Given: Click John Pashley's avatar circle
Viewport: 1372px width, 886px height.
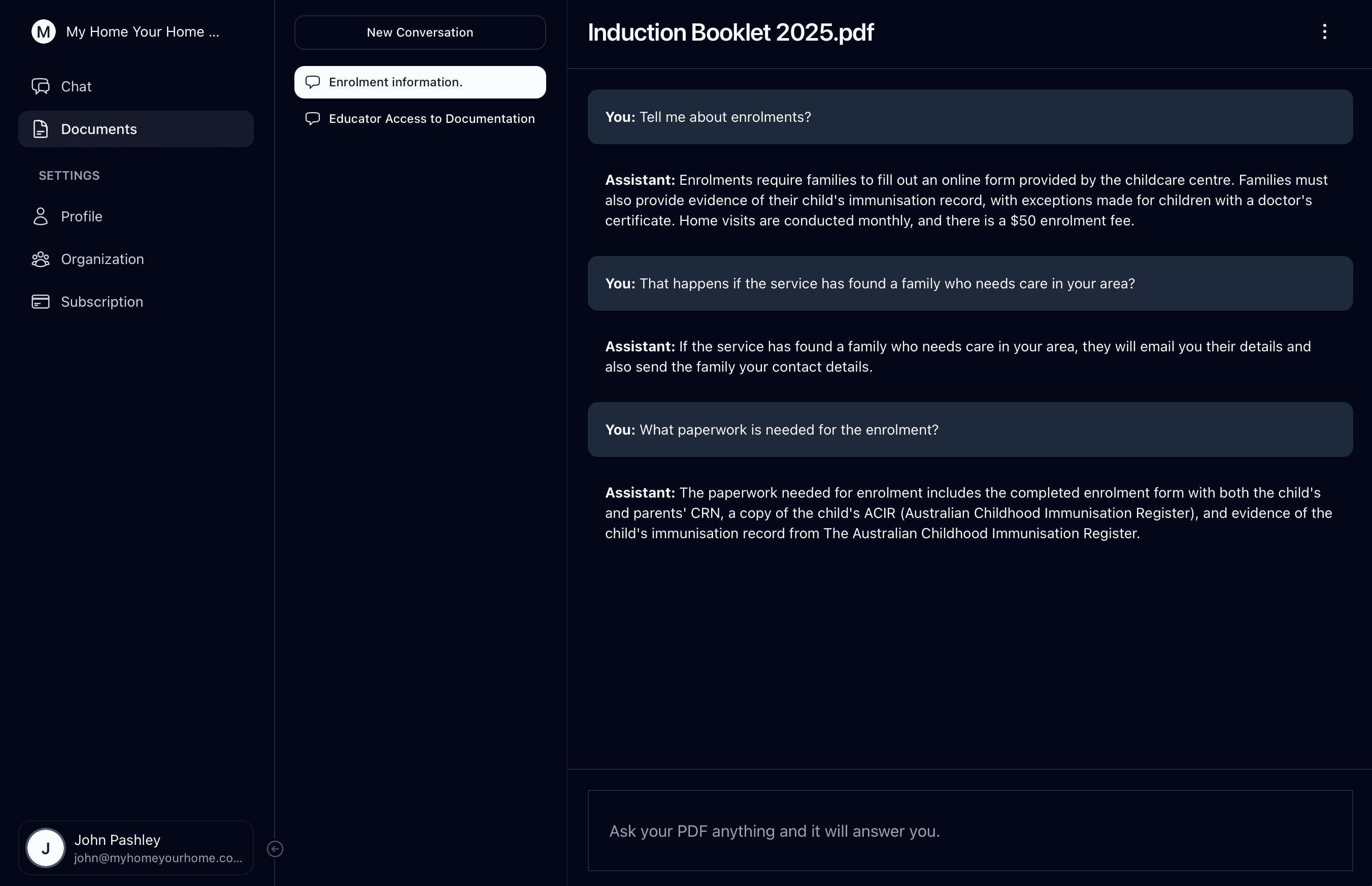Looking at the screenshot, I should (46, 848).
